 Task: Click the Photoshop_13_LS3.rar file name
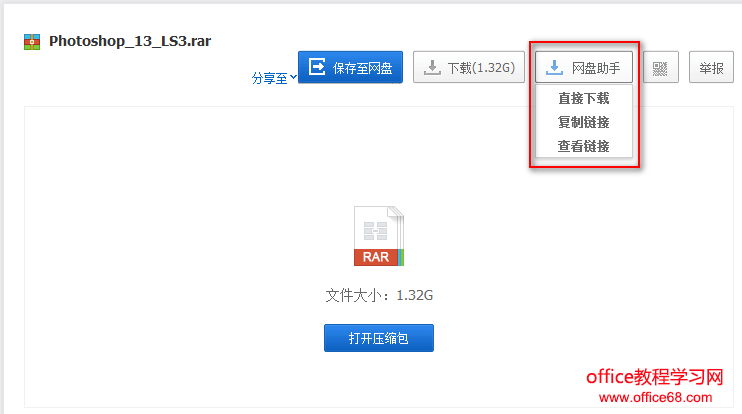tap(130, 42)
